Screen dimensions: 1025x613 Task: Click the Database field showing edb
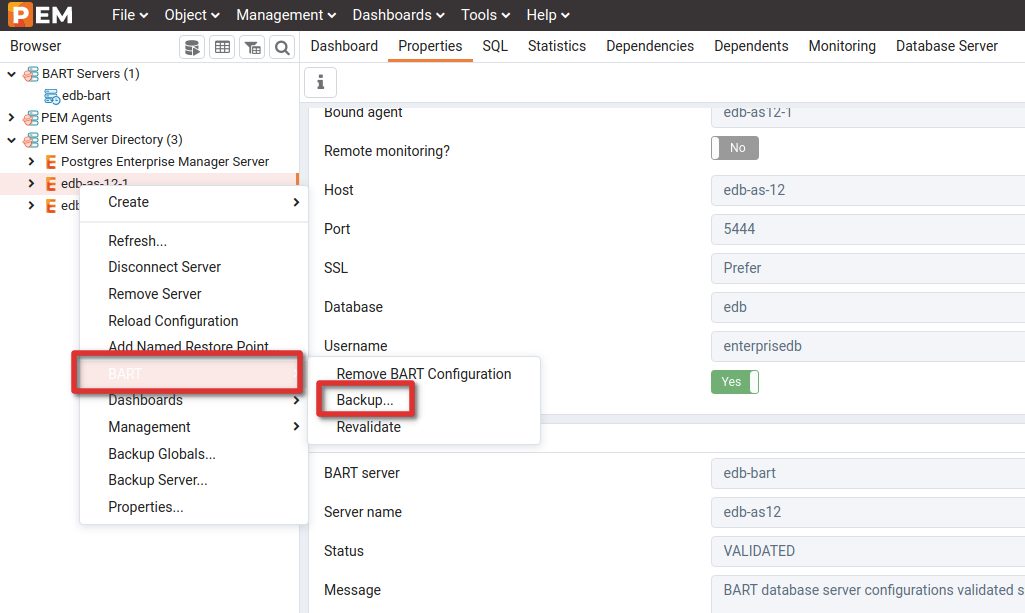[867, 307]
